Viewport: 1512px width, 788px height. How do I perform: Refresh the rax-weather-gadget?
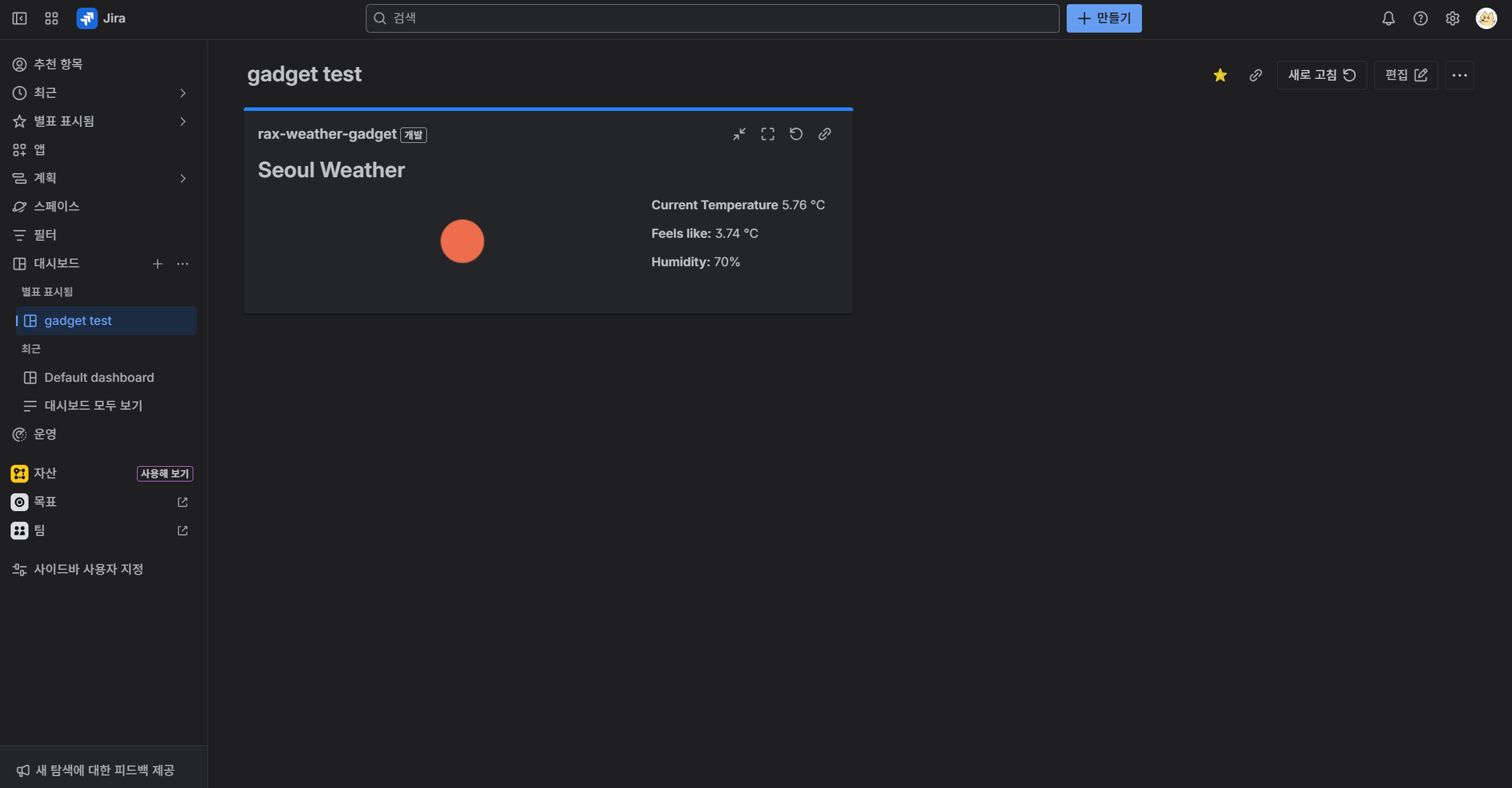[796, 134]
